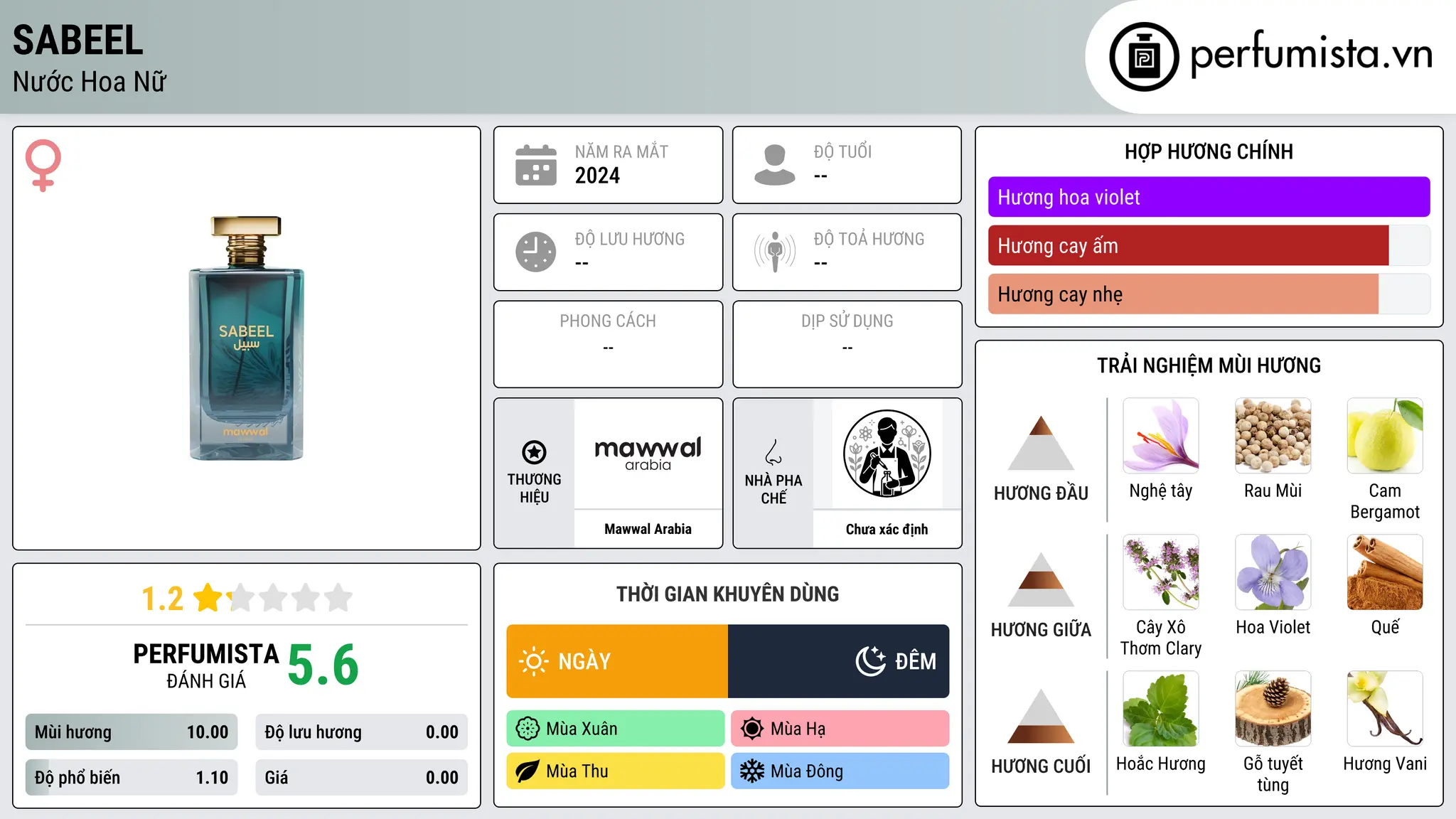
Task: Click the SABEEL perfume title
Action: click(x=78, y=40)
